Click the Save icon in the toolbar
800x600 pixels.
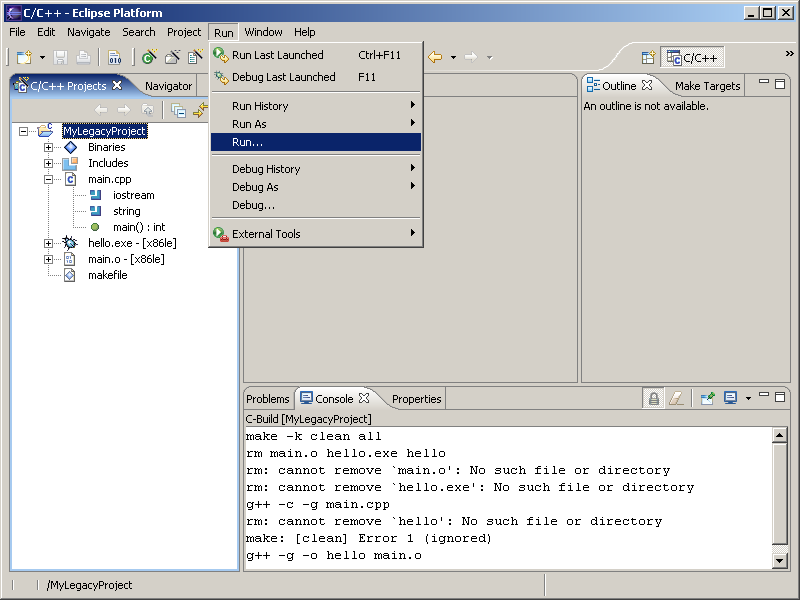point(60,58)
